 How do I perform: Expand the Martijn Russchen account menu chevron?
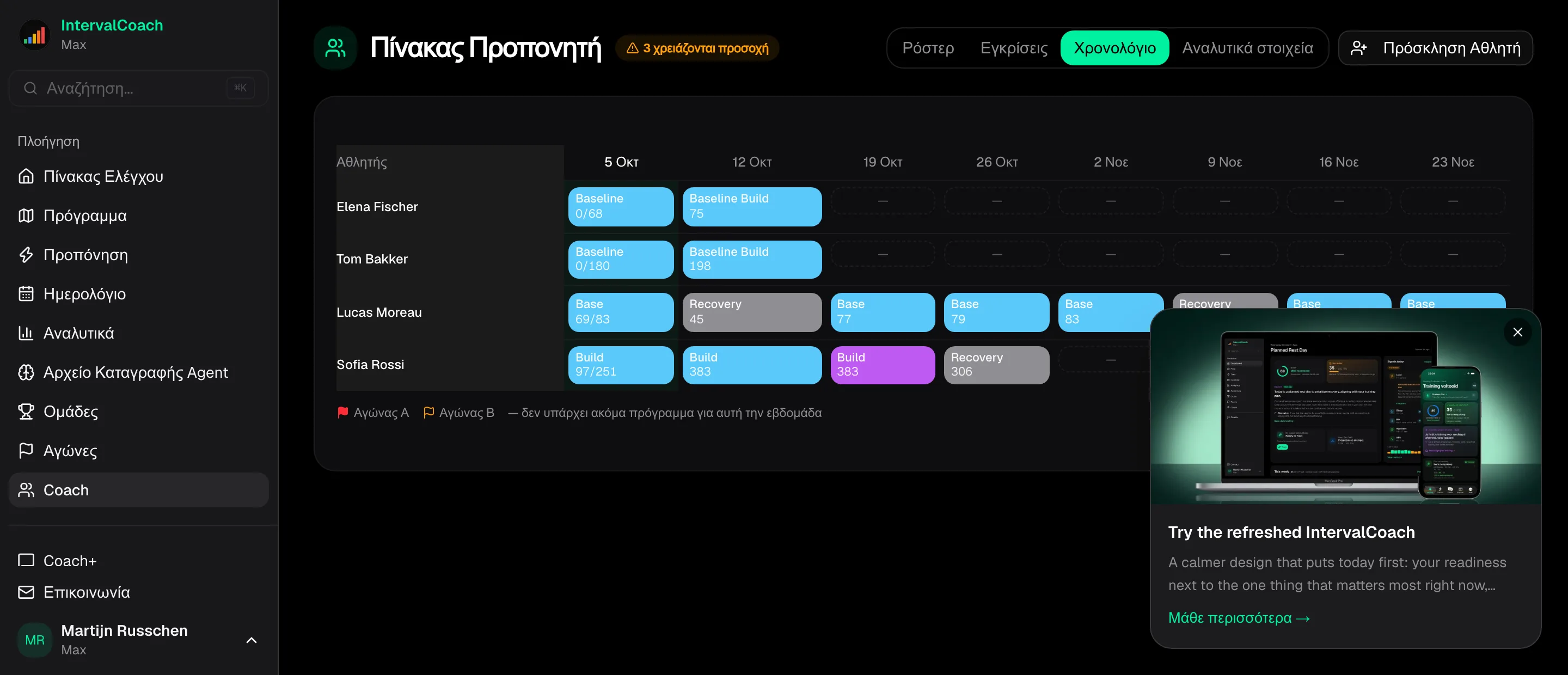point(252,640)
